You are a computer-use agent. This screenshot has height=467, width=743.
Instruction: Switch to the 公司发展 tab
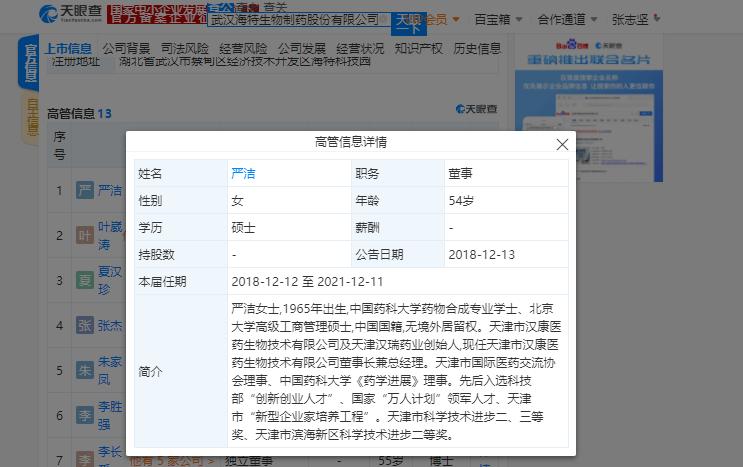tap(301, 48)
